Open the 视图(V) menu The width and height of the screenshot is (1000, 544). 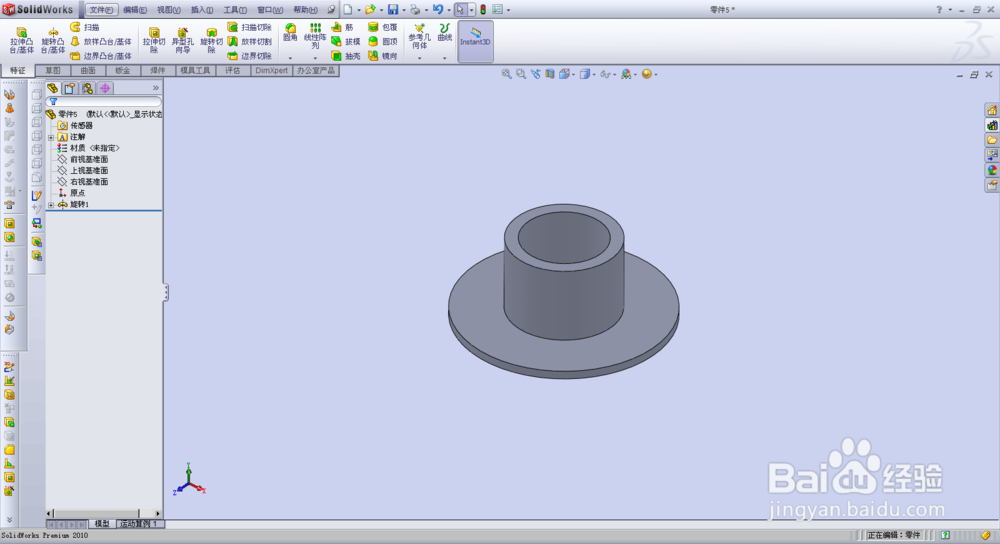pyautogui.click(x=168, y=10)
